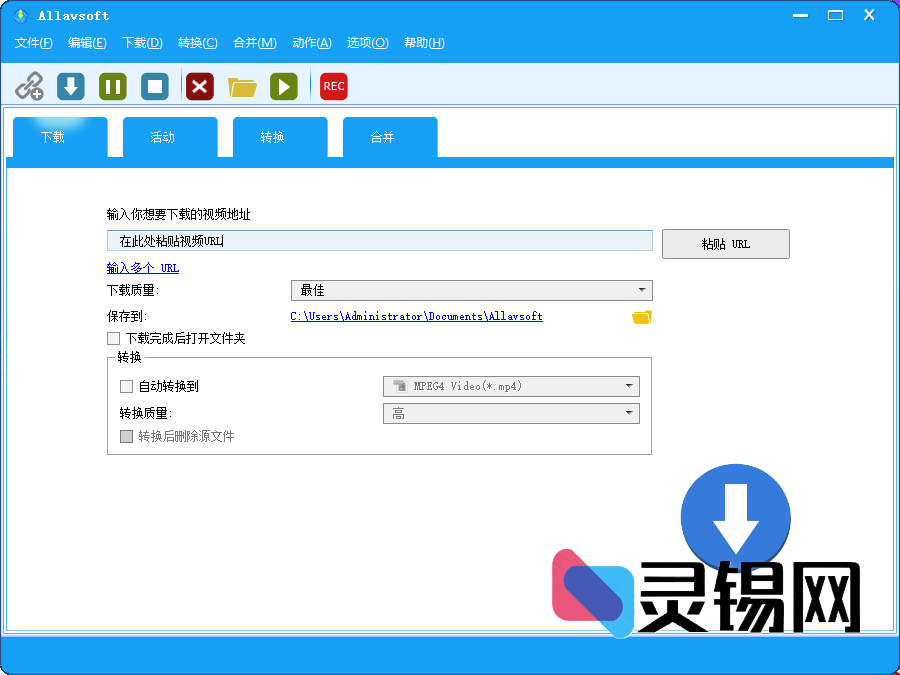Stop downloads with the stop icon
900x675 pixels.
point(154,86)
